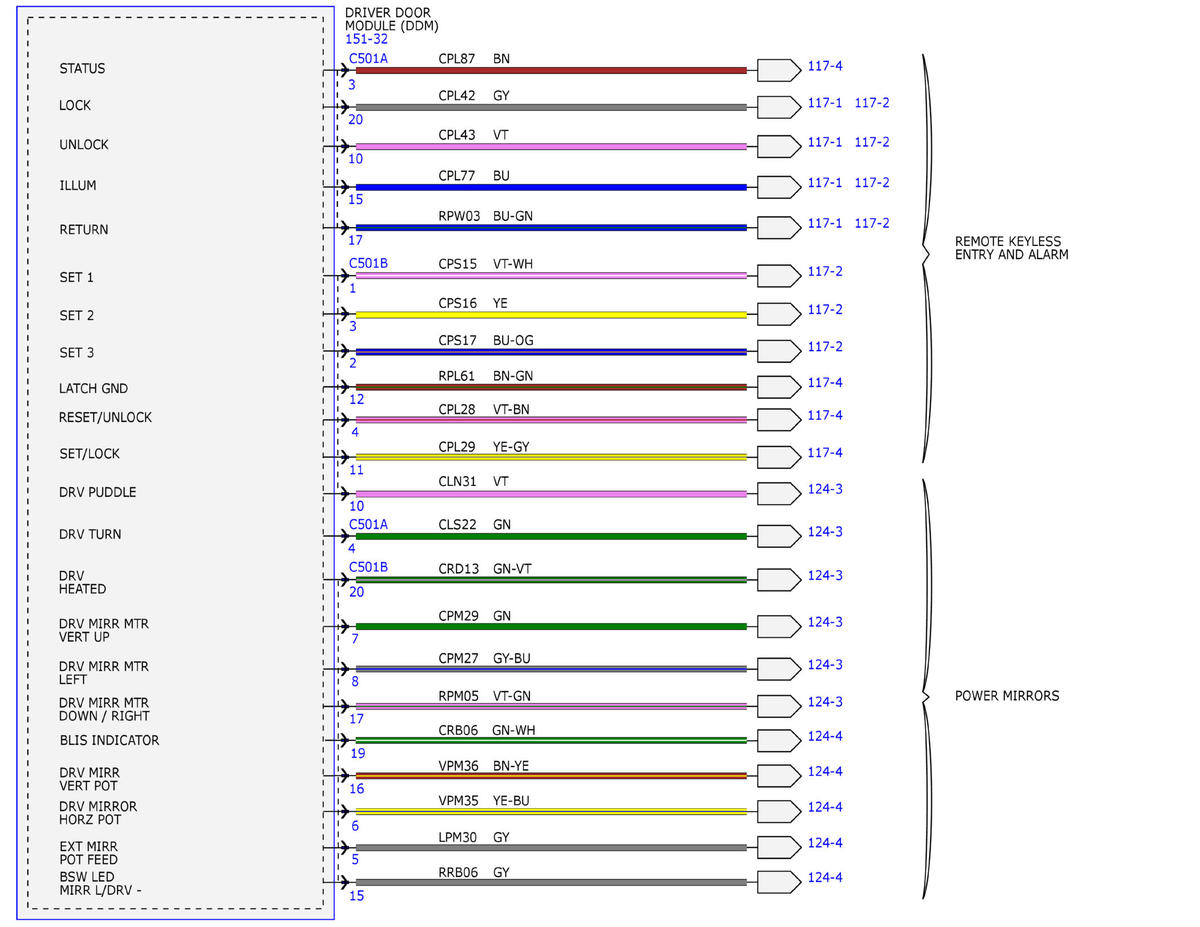This screenshot has height=927, width=1200.
Task: Click the DRIVER DOOR MODULE (DDM) title
Action: coord(392,19)
